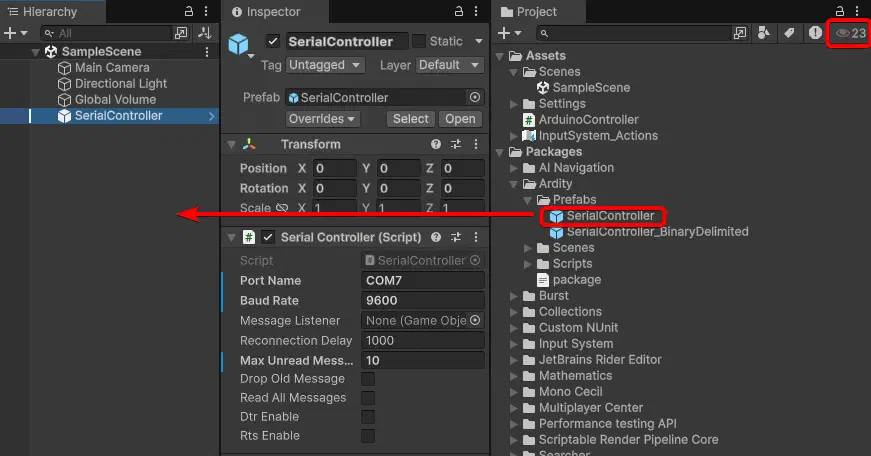Click the Project search field
The height and width of the screenshot is (456, 871).
(x=633, y=33)
